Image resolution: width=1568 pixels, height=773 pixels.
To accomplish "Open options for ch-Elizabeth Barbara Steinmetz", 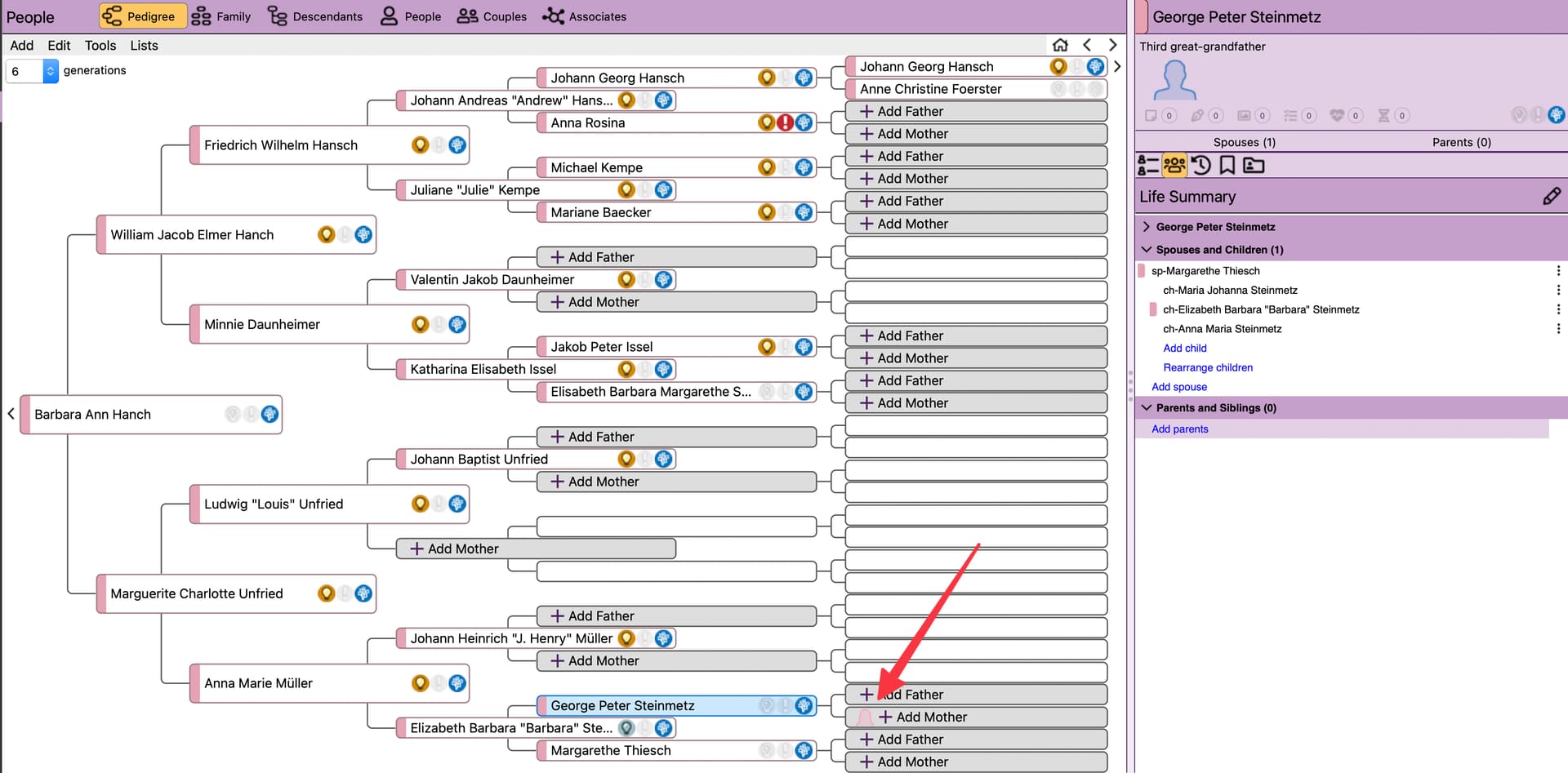I will (1558, 310).
